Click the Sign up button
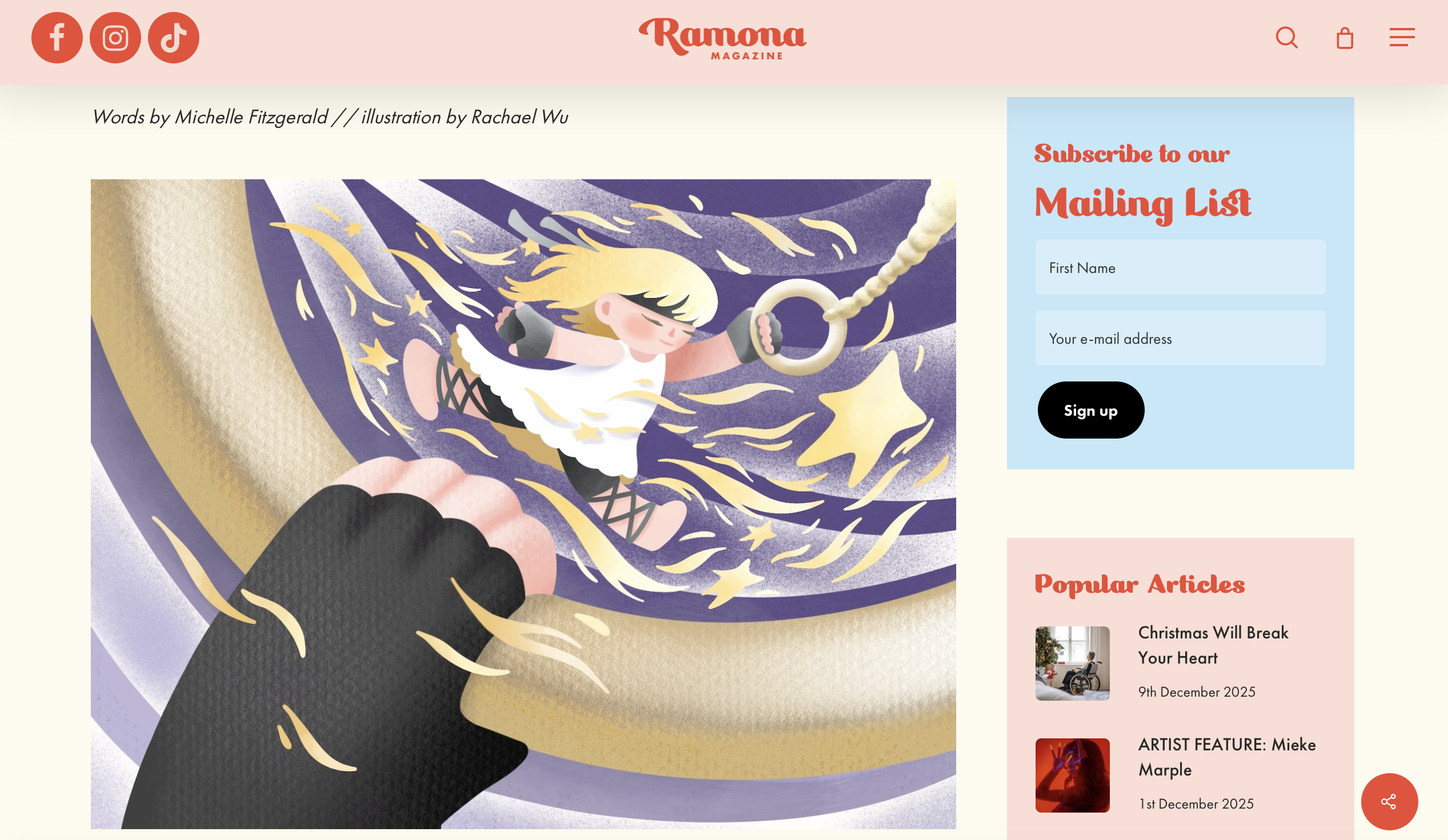Screen dimensions: 1448x840 (x=1090, y=410)
